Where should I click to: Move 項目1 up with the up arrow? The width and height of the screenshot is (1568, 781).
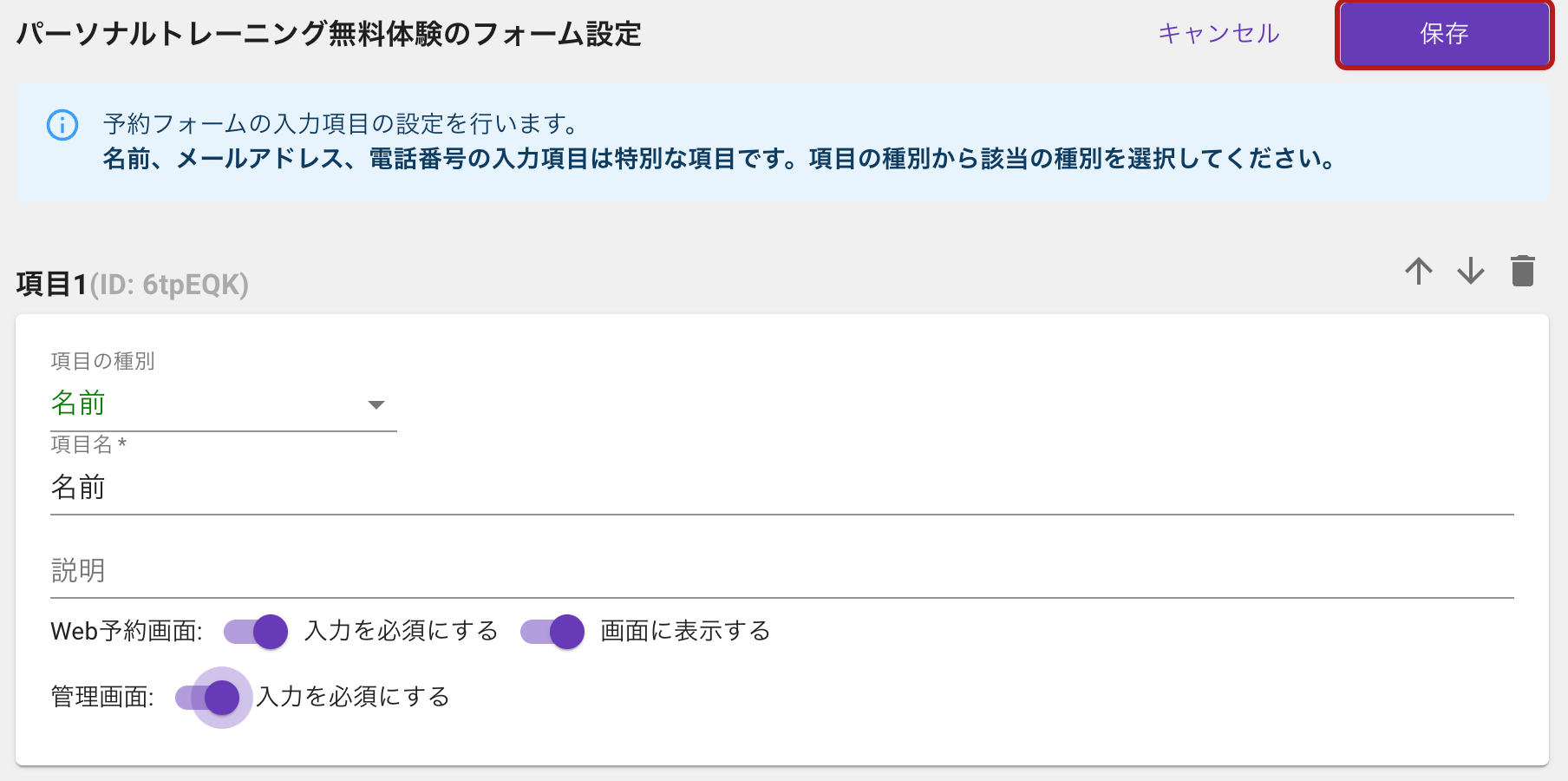[1419, 271]
